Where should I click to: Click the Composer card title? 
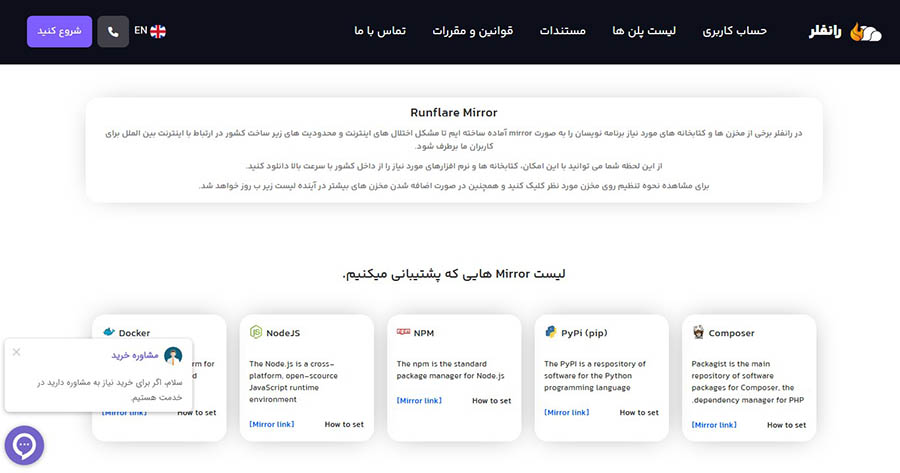731,333
